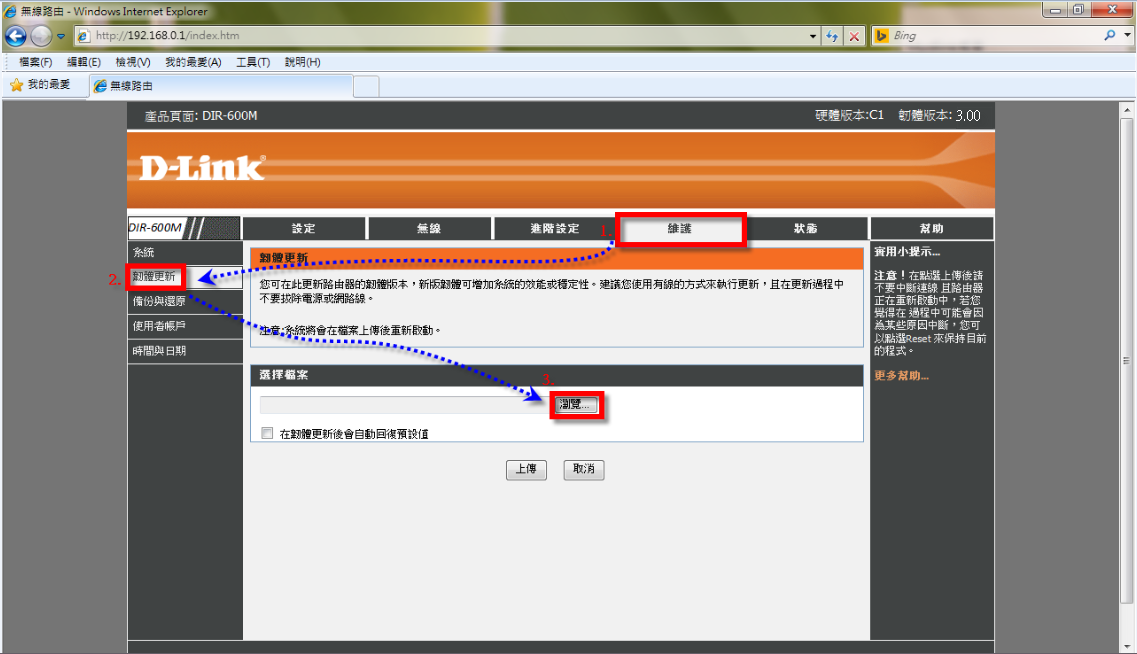The width and height of the screenshot is (1137, 654).
Task: Click the 取消 cancel button
Action: (584, 469)
